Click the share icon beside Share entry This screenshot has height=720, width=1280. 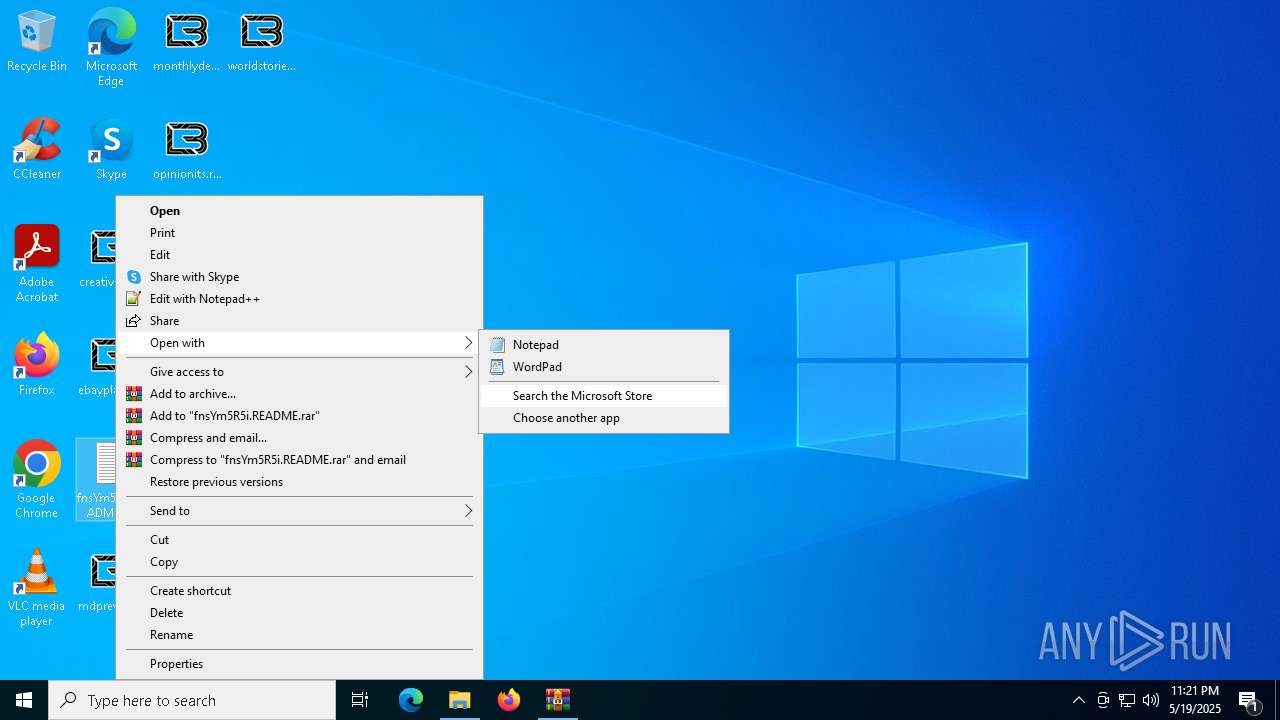pyautogui.click(x=134, y=321)
